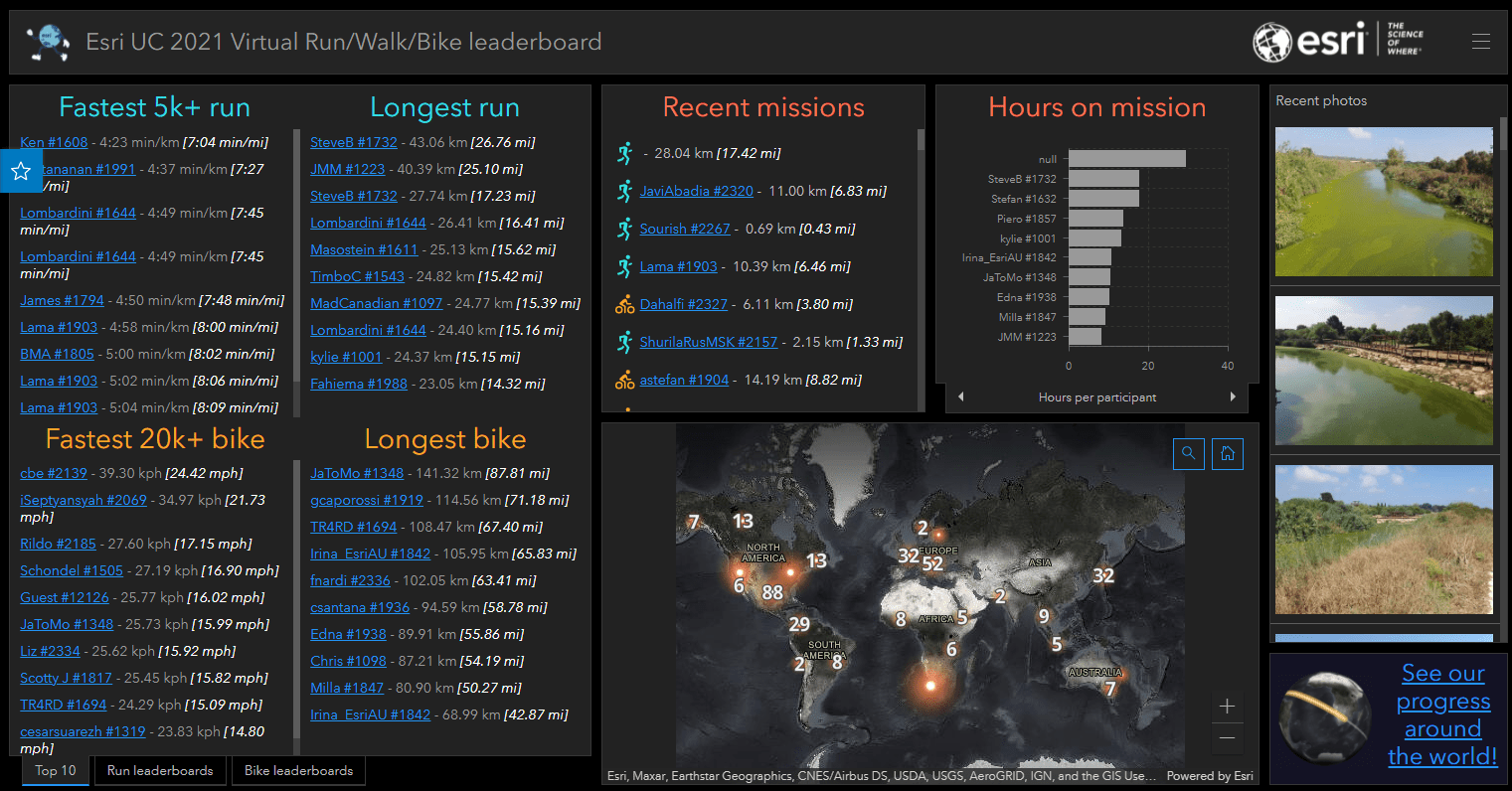The height and width of the screenshot is (791, 1512).
Task: Advance chart with right arrow near Hours per participant
Action: [x=1232, y=396]
